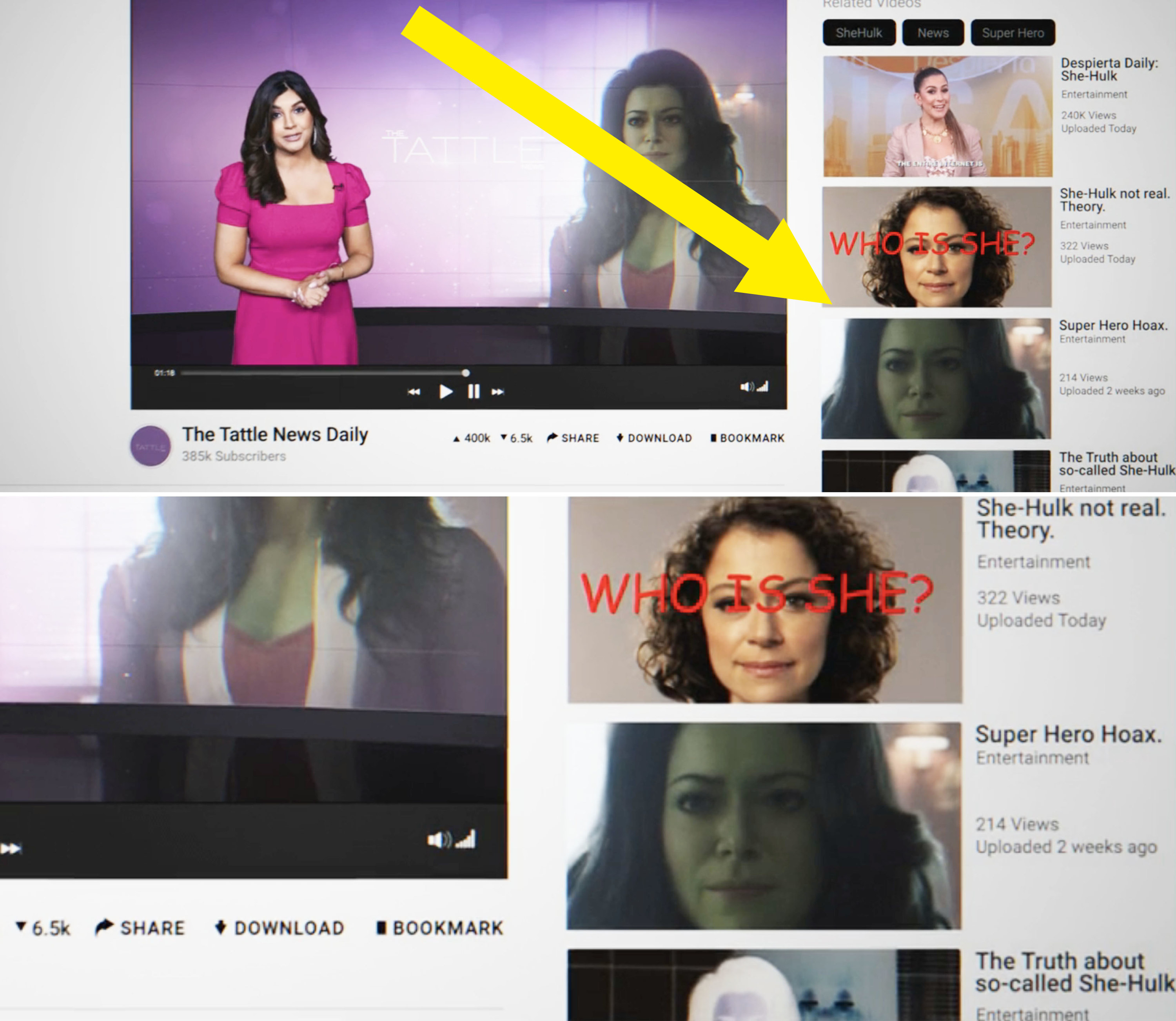The width and height of the screenshot is (1176, 1021).
Task: Click BOOKMARK in the enlarged close-up
Action: pos(440,928)
